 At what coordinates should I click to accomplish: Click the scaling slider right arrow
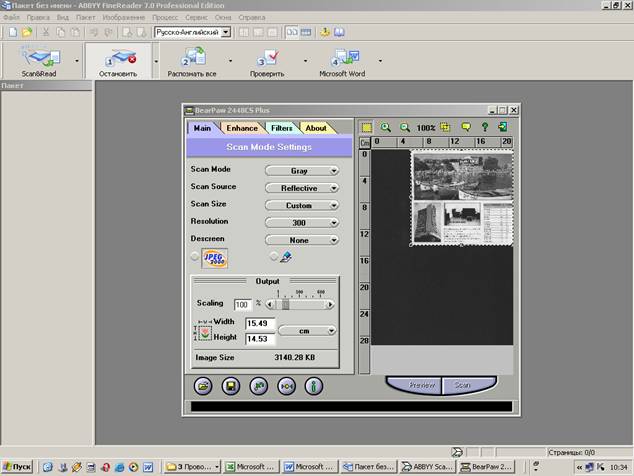330,304
